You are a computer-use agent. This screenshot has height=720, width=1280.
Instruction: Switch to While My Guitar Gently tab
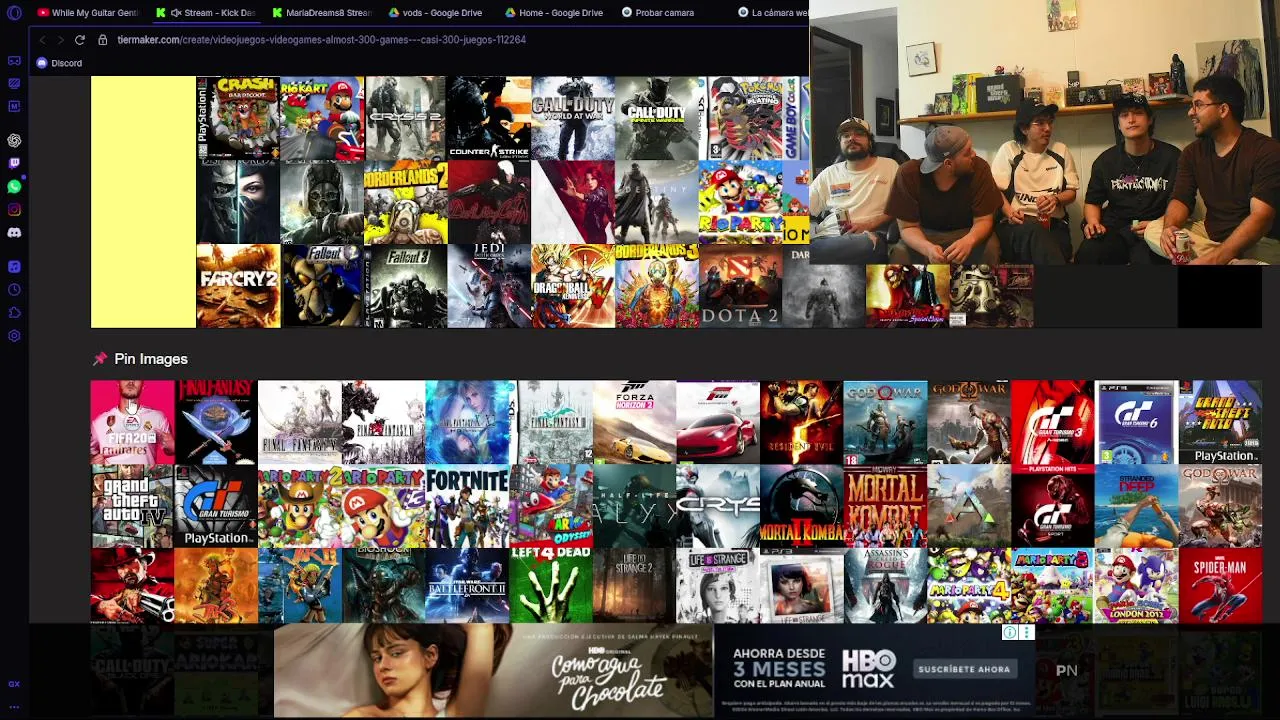tap(87, 13)
